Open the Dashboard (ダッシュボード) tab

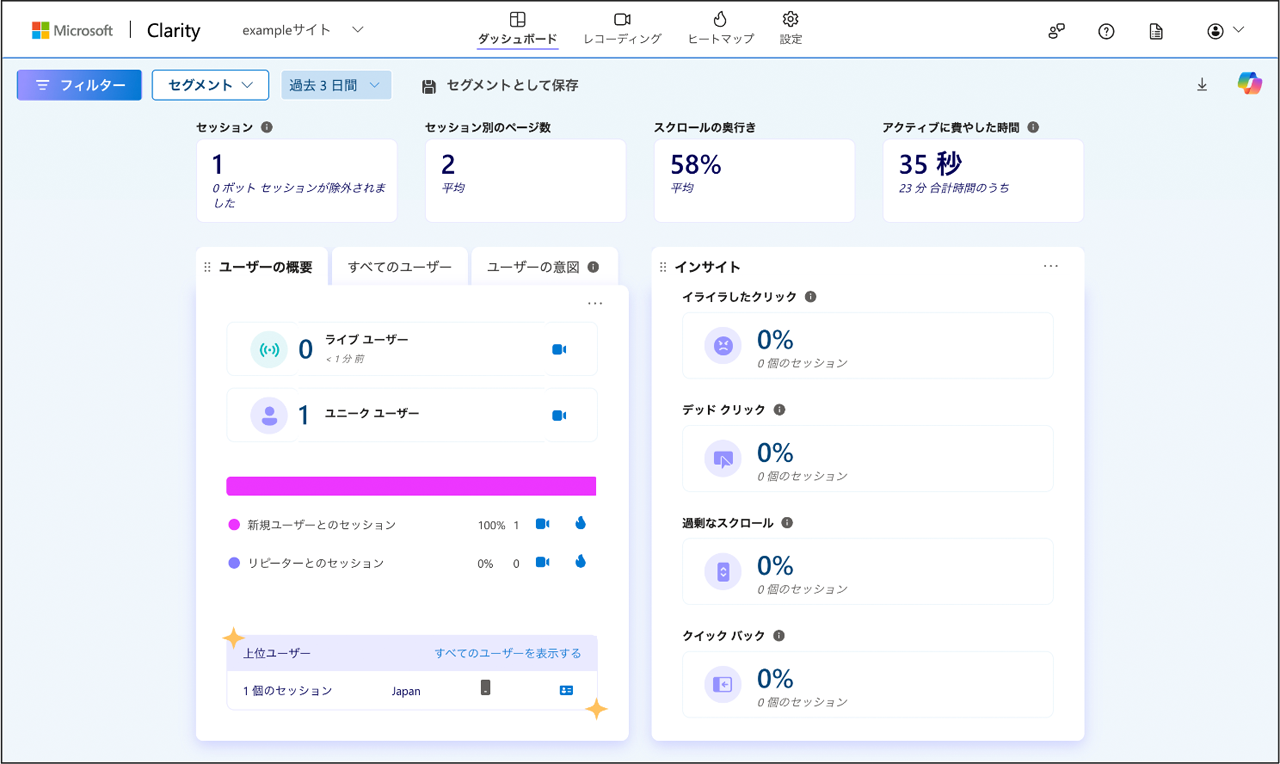click(x=517, y=29)
